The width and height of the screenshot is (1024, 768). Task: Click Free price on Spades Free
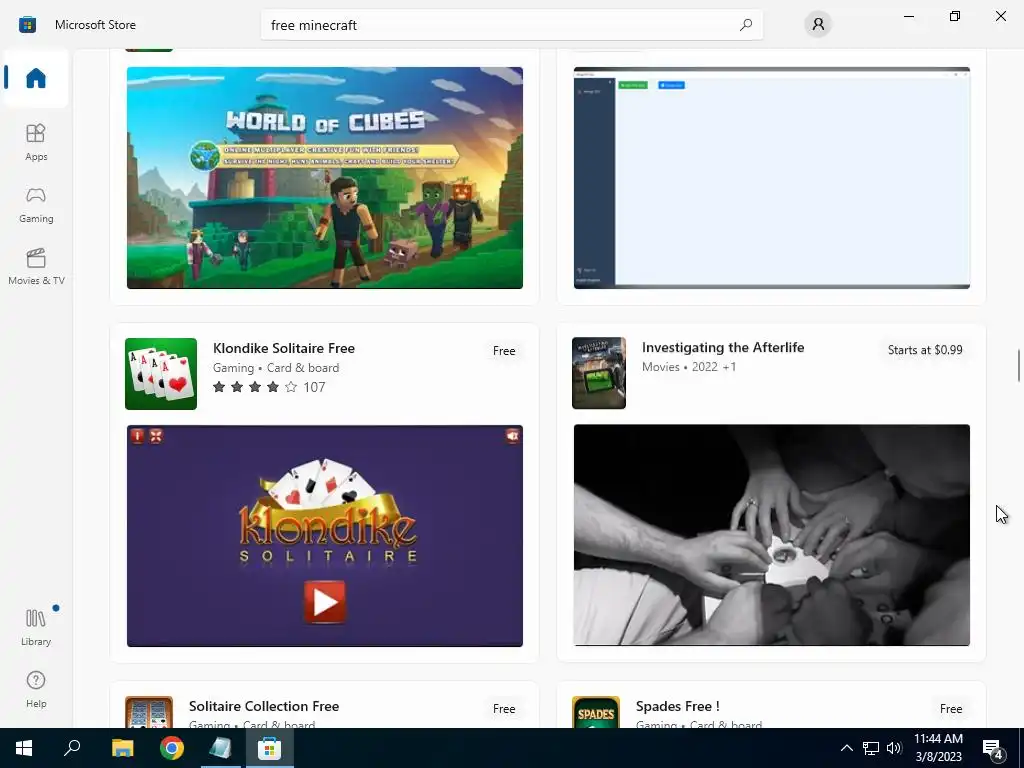click(951, 709)
